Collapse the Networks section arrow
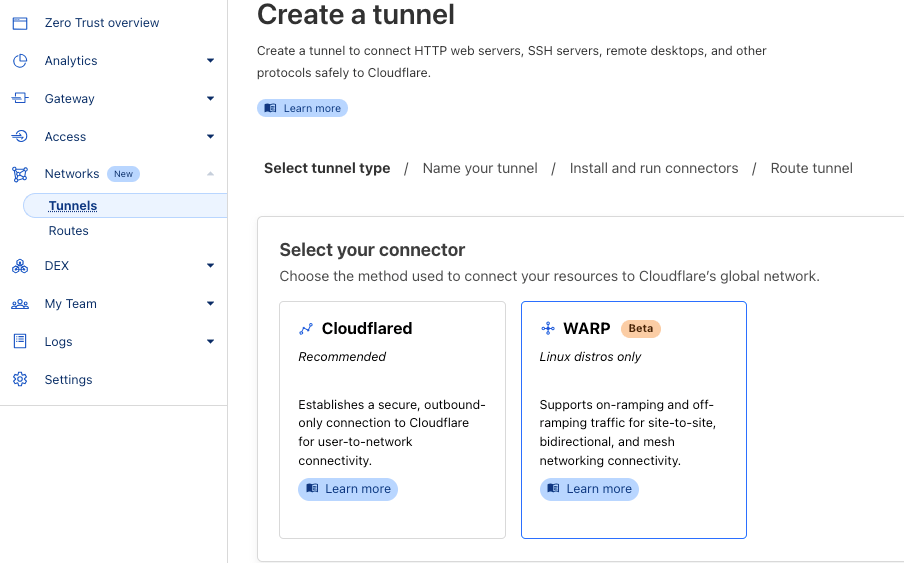 (x=210, y=173)
